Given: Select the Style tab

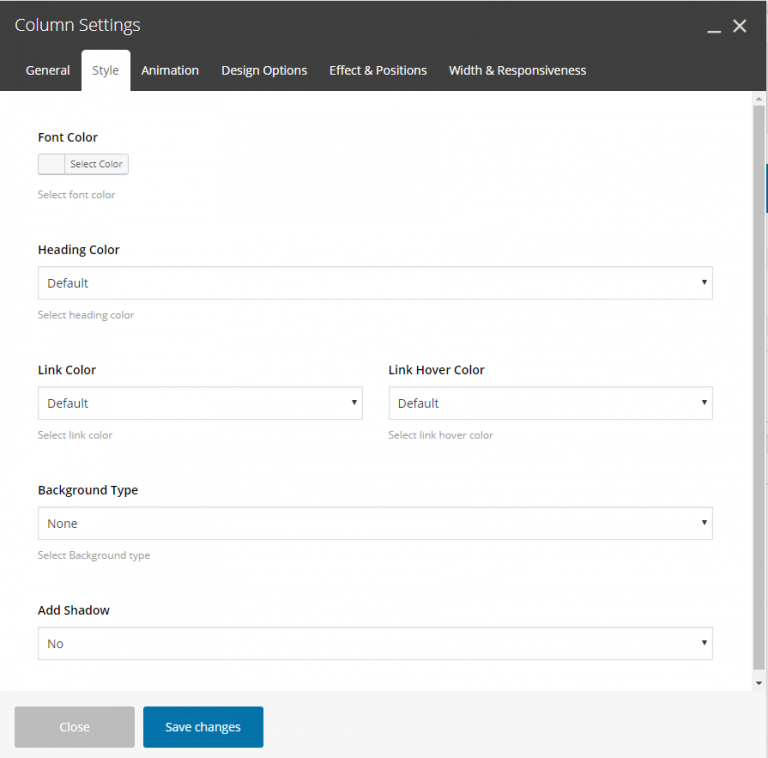Looking at the screenshot, I should (105, 70).
